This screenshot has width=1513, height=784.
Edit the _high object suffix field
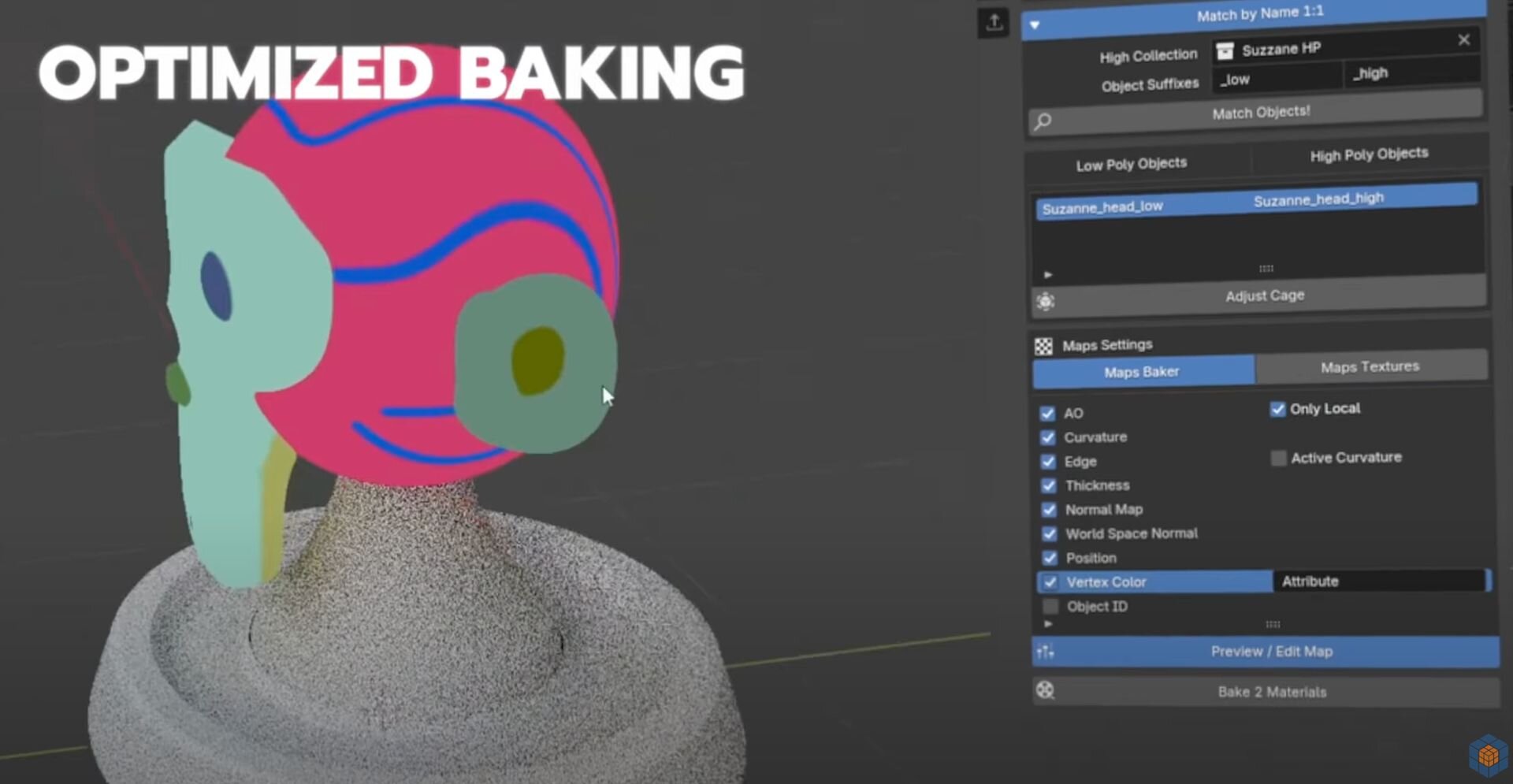click(x=1412, y=72)
